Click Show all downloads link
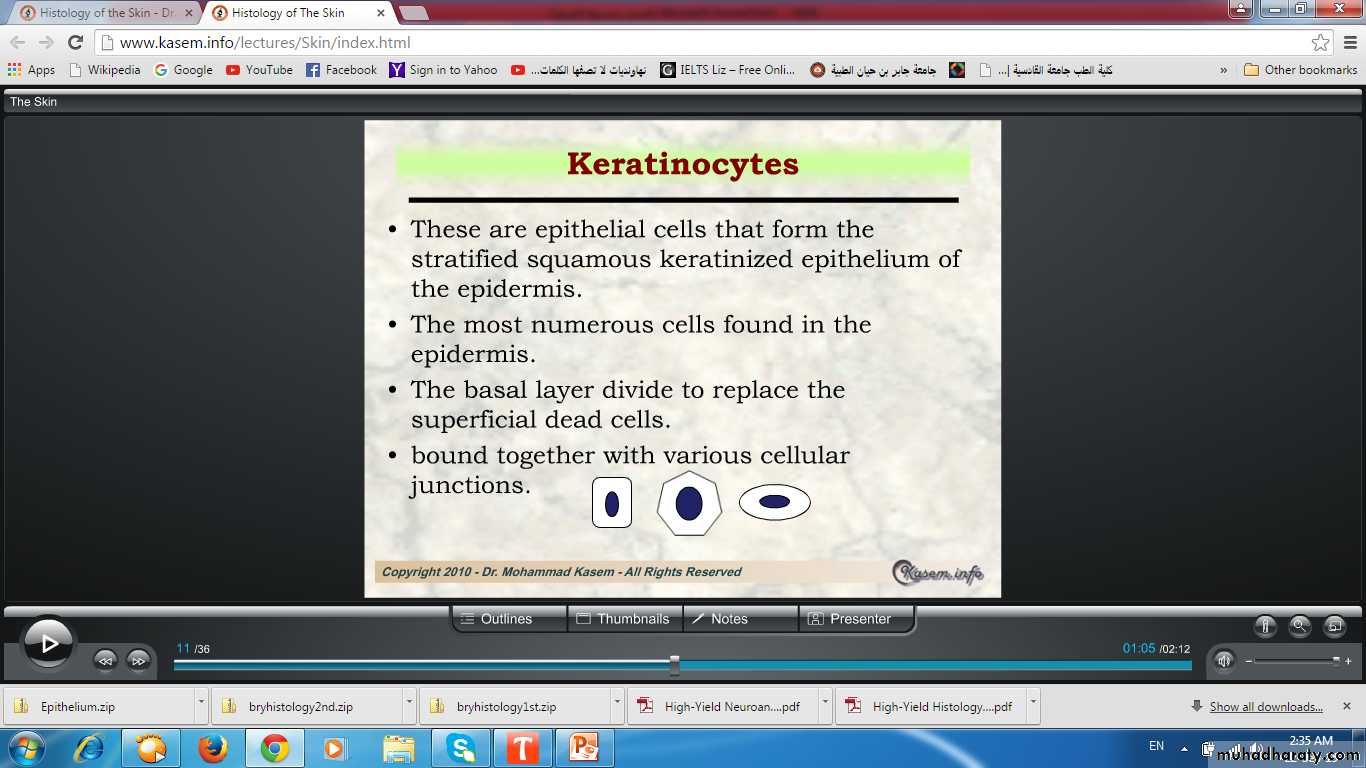 tap(1265, 707)
